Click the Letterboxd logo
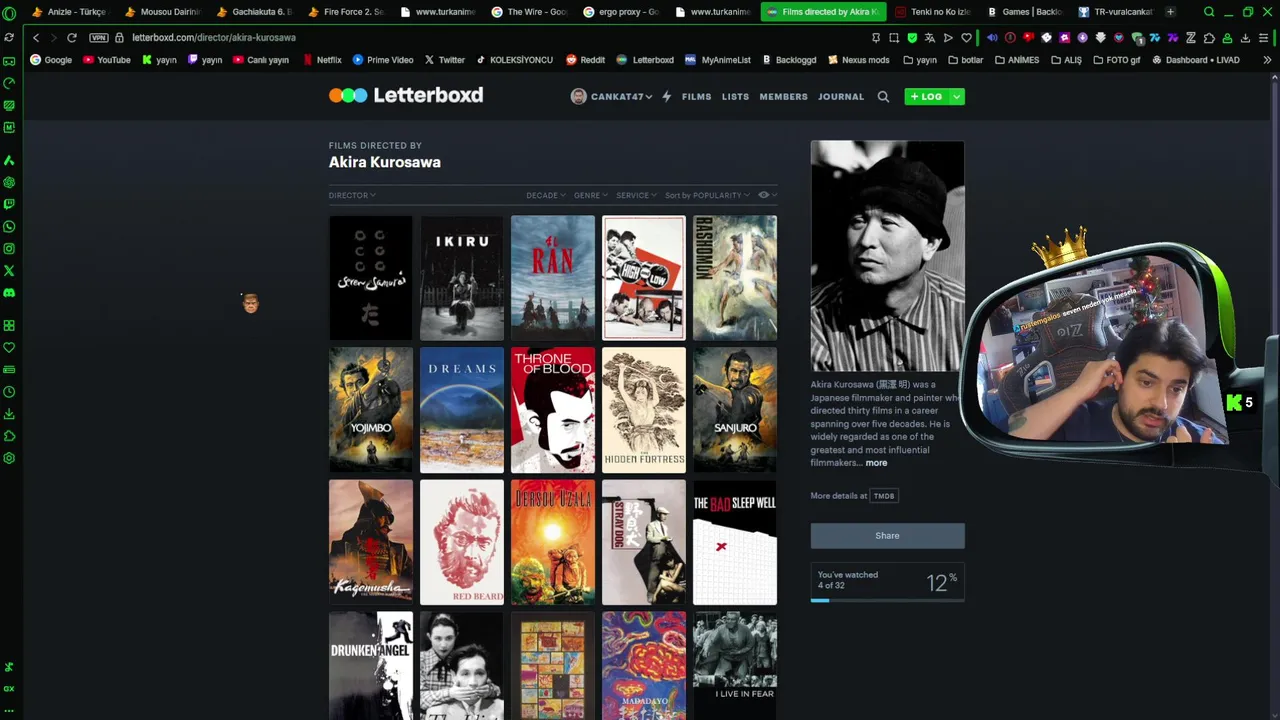Screen dimensions: 1280x720 click(x=406, y=95)
